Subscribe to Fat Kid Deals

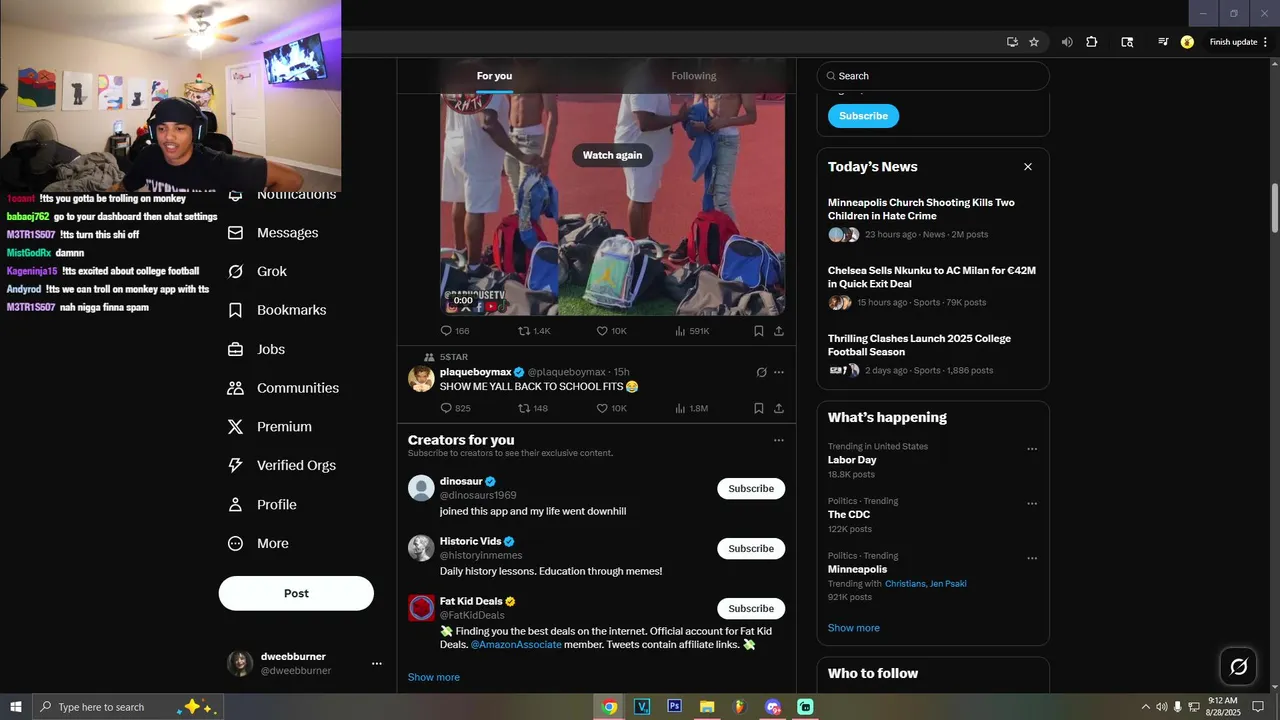pos(751,609)
